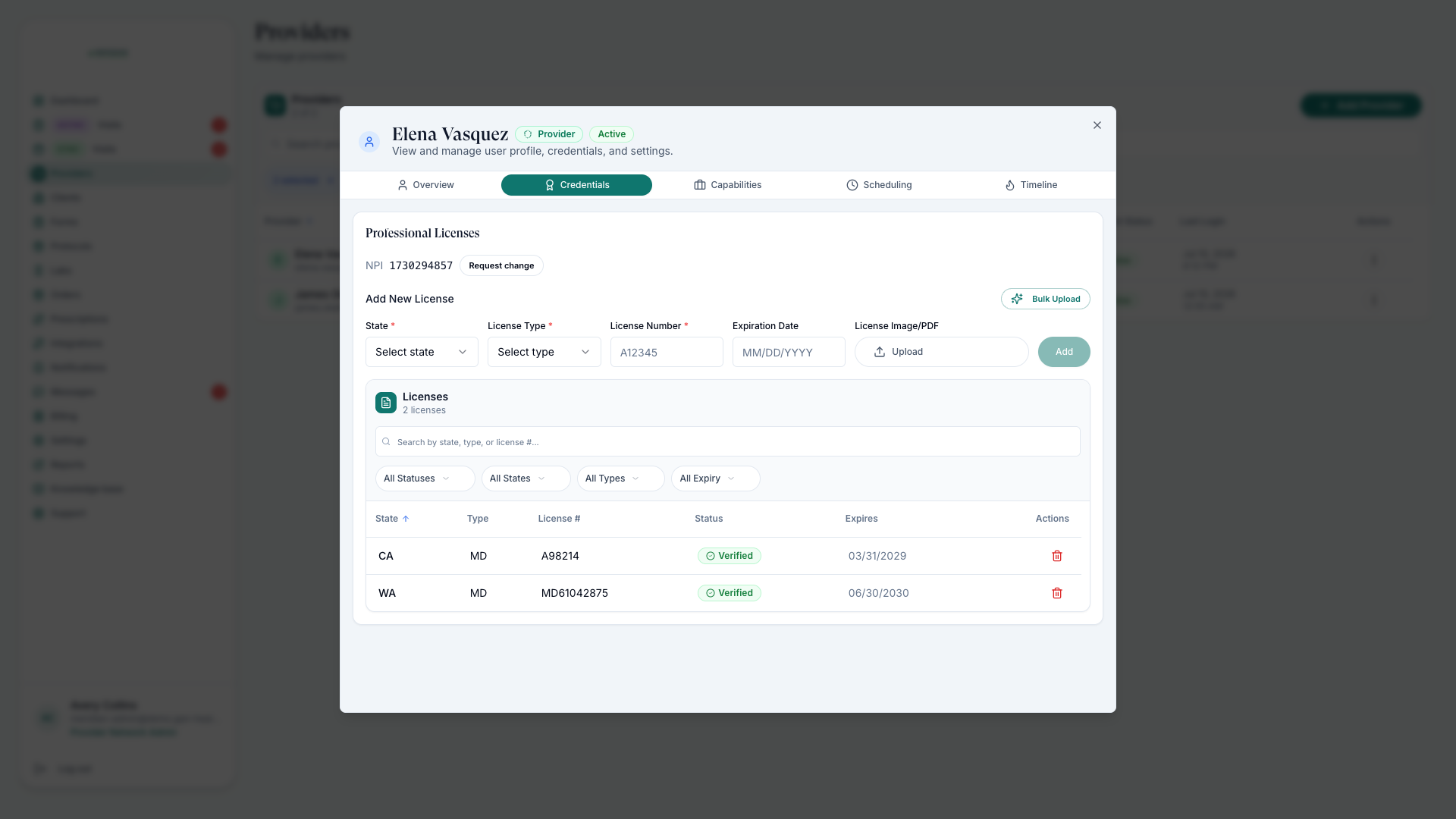The width and height of the screenshot is (1456, 819).
Task: Click the user avatar icon beside Elena Vasquez
Action: click(369, 142)
